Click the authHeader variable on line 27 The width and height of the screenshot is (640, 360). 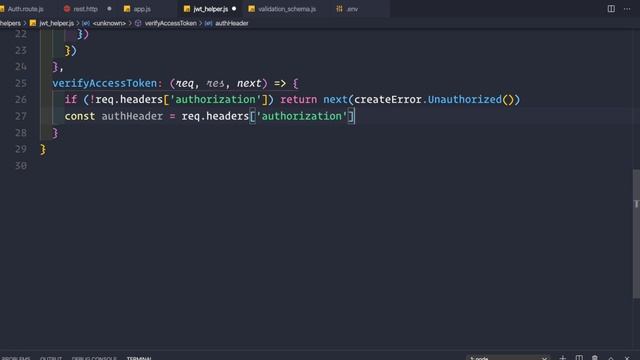[x=132, y=116]
